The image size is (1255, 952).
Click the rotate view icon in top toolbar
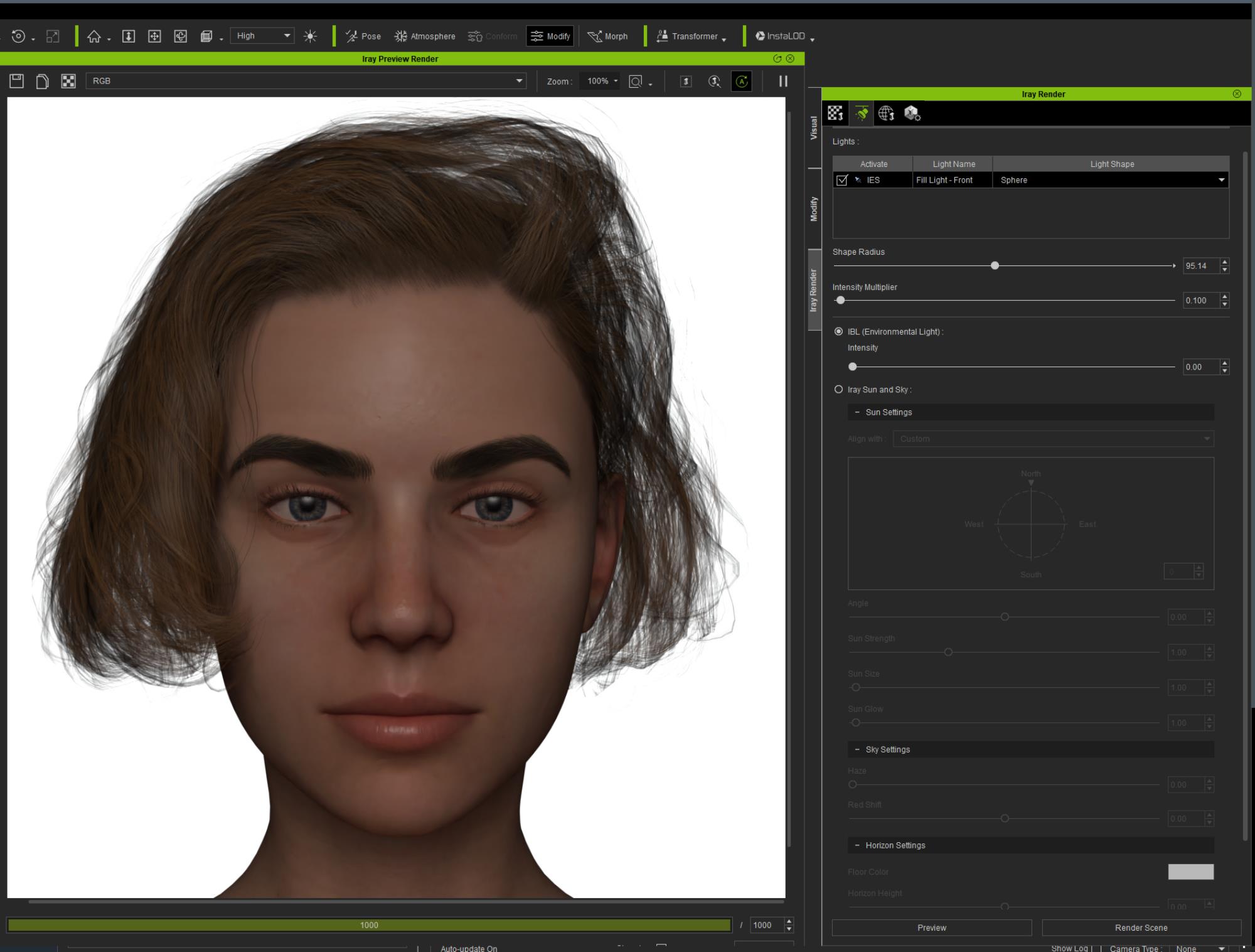coord(181,36)
